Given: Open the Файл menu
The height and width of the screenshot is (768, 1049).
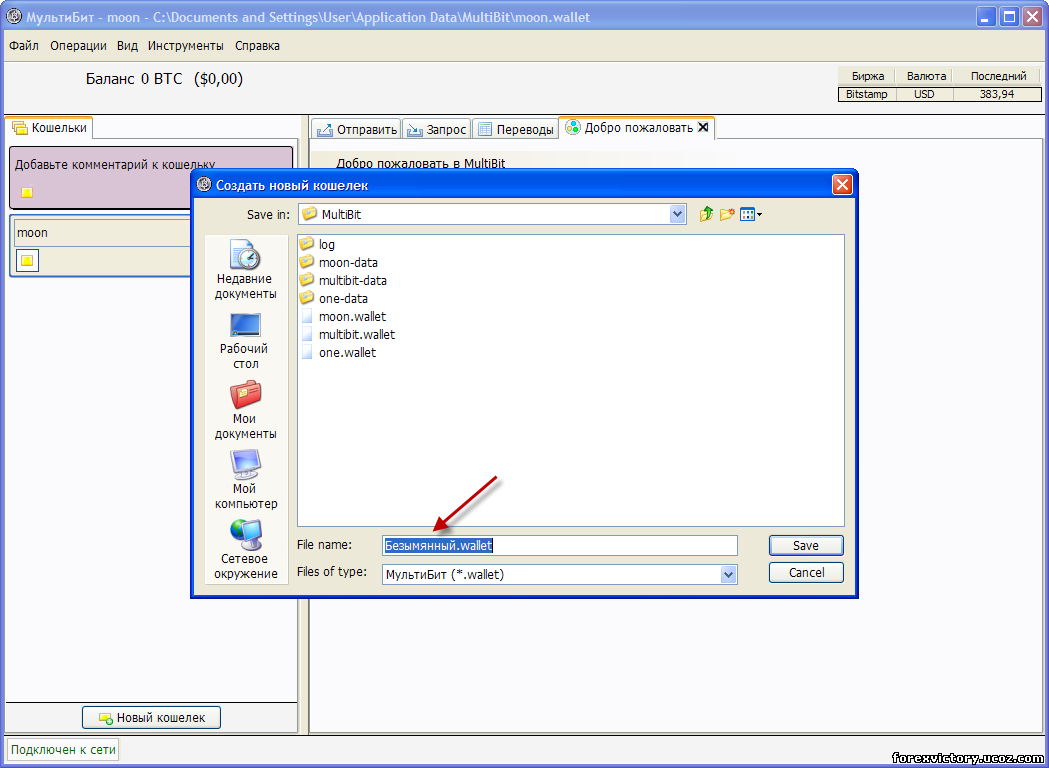Looking at the screenshot, I should coord(24,46).
